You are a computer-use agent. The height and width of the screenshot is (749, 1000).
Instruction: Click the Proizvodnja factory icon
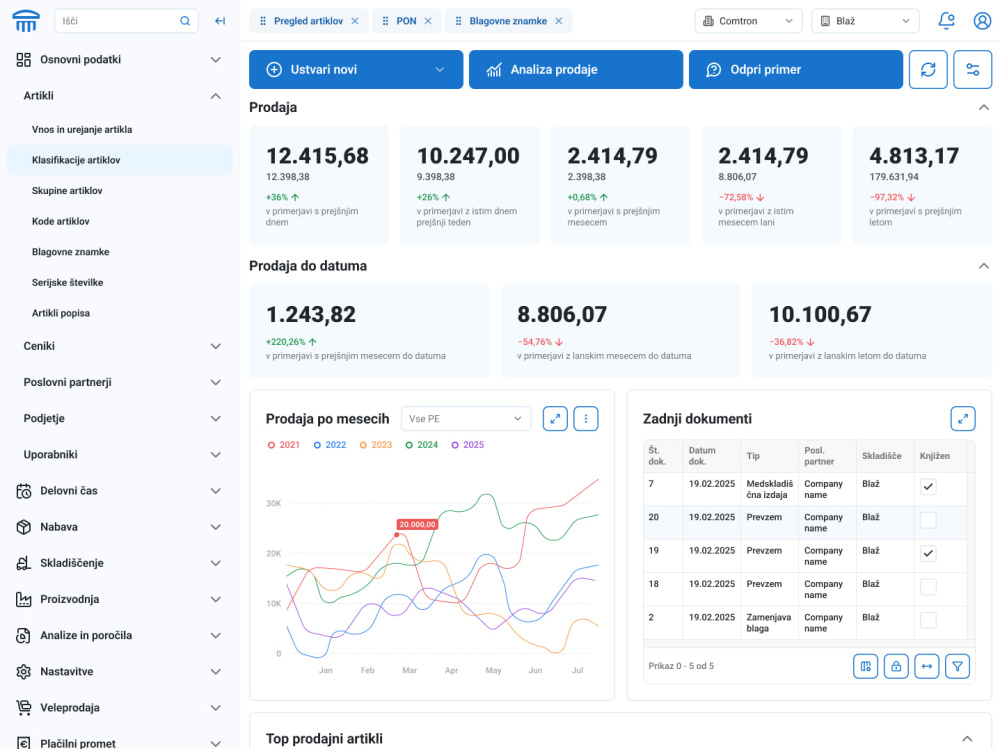point(24,599)
